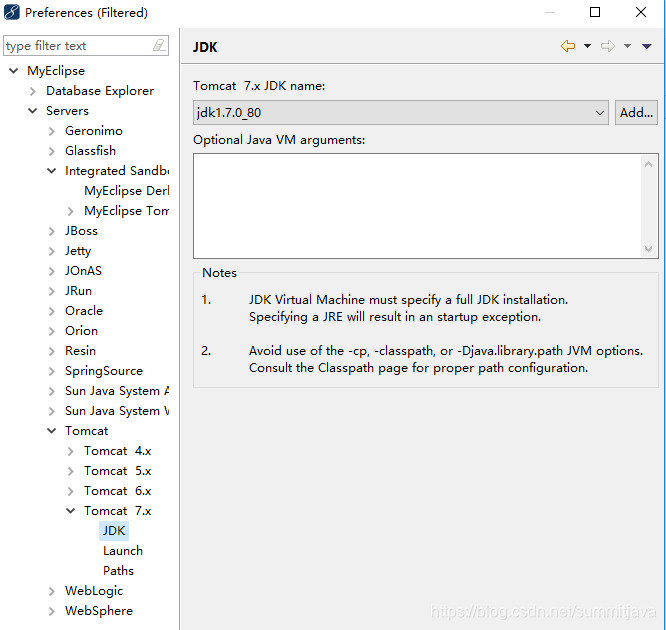The height and width of the screenshot is (630, 666).
Task: Select the JDK item under Tomcat 7.x
Action: [114, 531]
